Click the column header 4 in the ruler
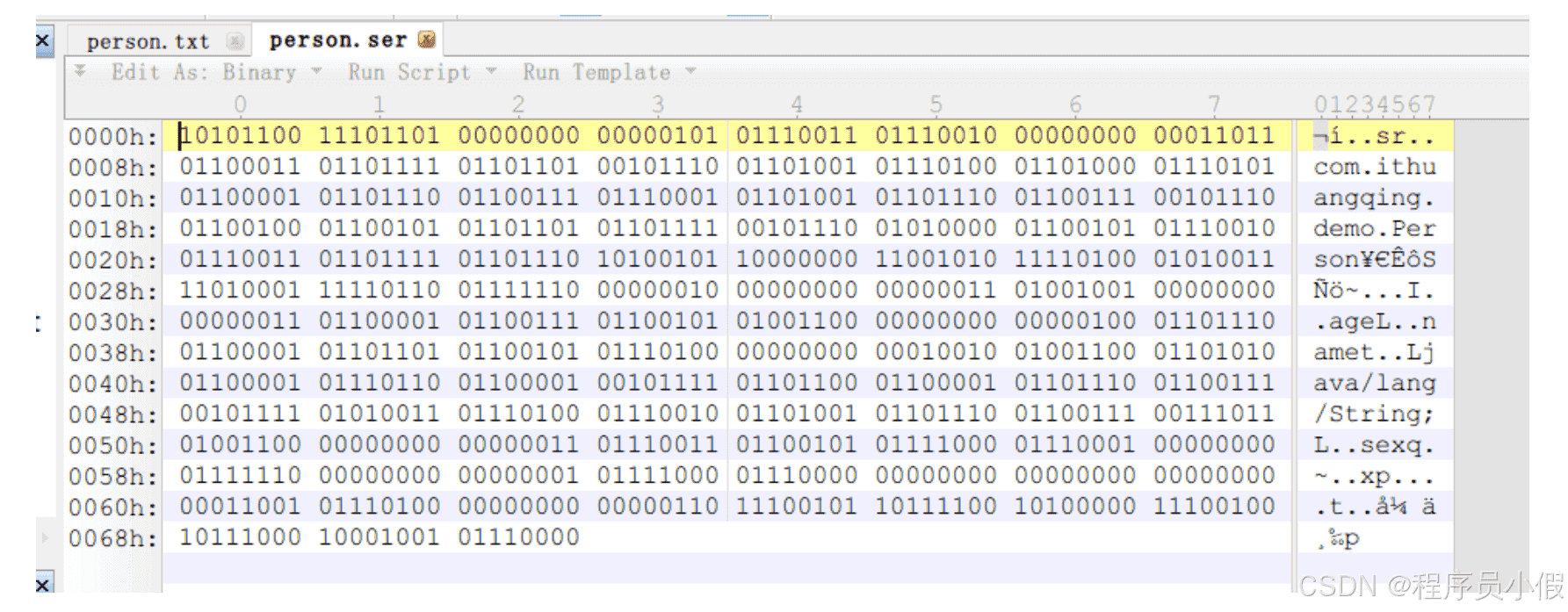Screen dimensions: 1568x612 (x=797, y=104)
